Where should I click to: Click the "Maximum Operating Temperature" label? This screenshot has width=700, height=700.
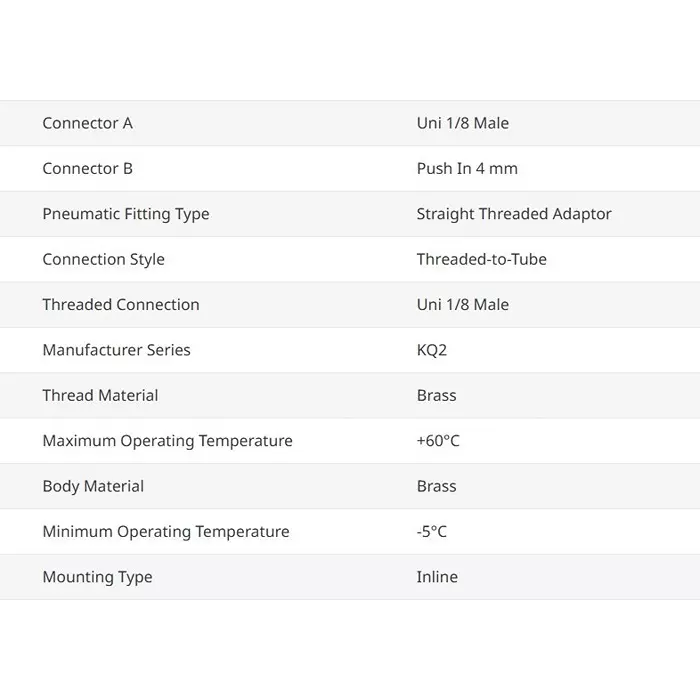167,441
